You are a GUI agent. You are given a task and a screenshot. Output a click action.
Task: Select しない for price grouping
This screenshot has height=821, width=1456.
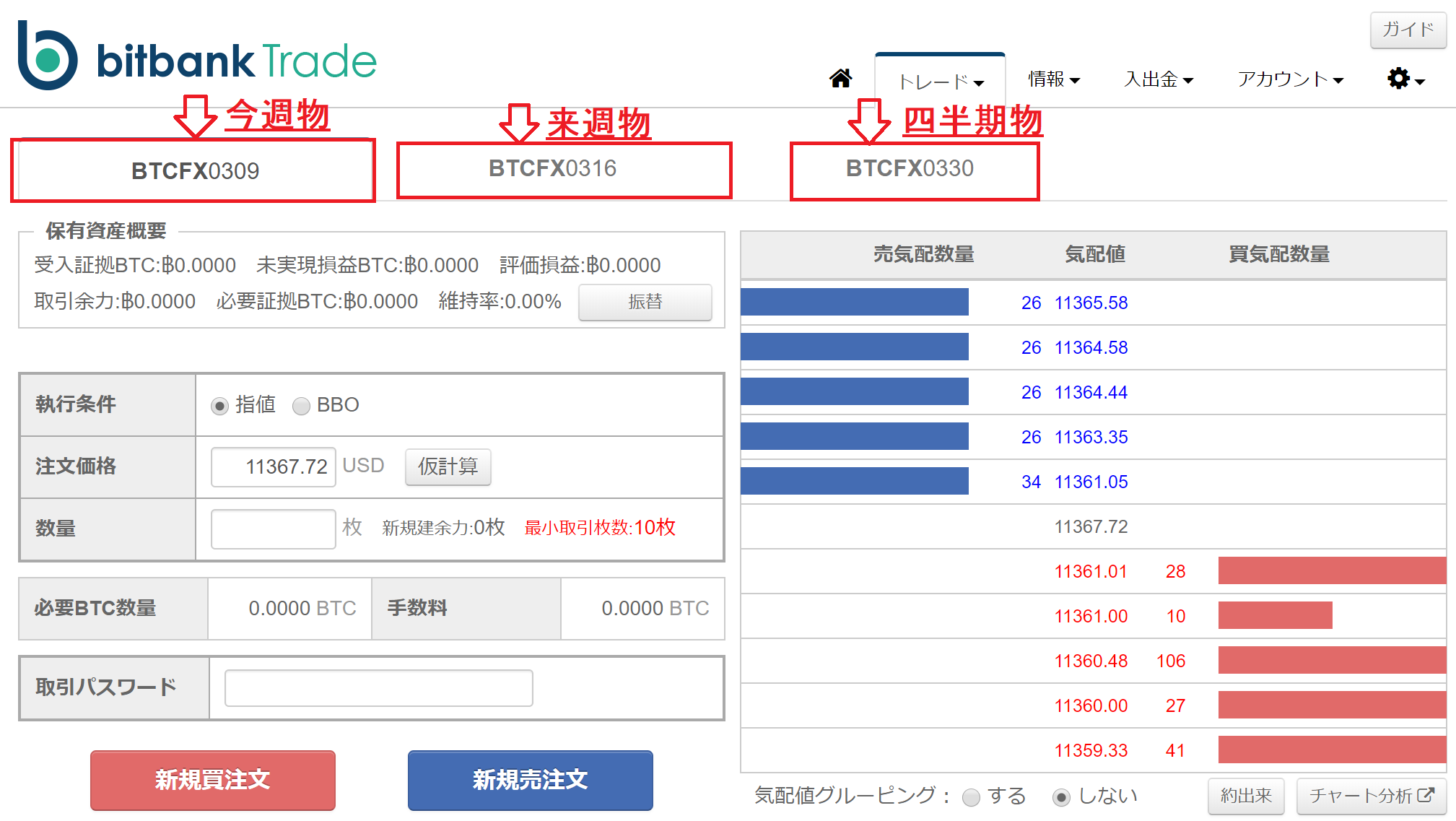(1061, 797)
